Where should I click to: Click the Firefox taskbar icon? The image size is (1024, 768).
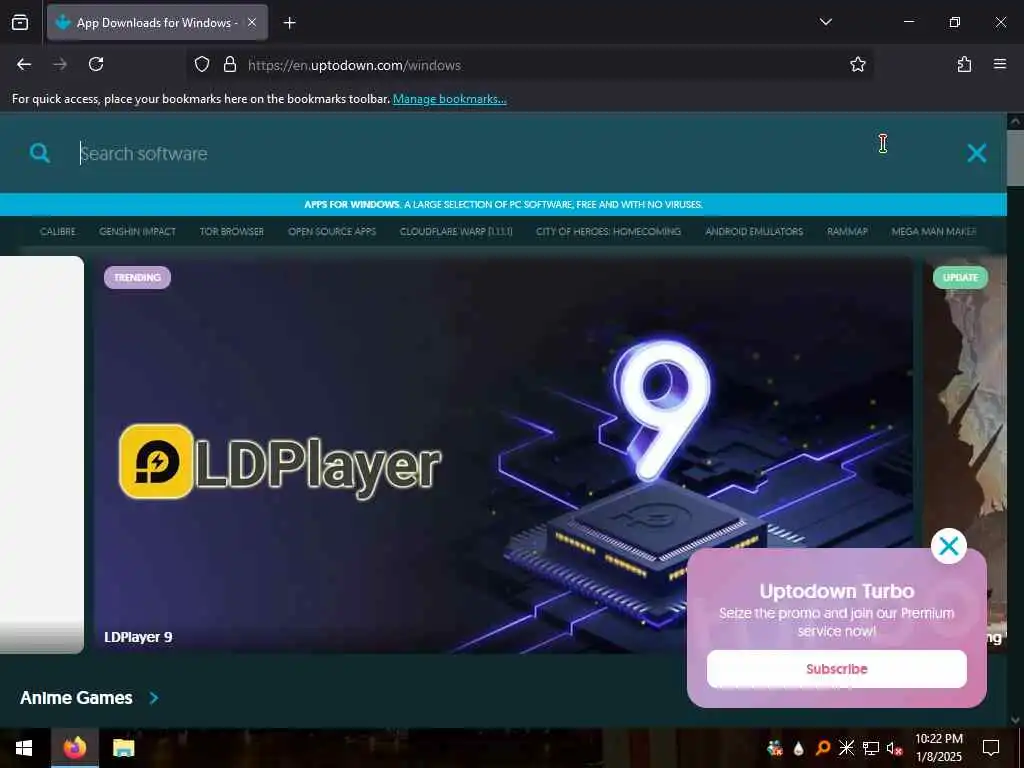pyautogui.click(x=74, y=748)
